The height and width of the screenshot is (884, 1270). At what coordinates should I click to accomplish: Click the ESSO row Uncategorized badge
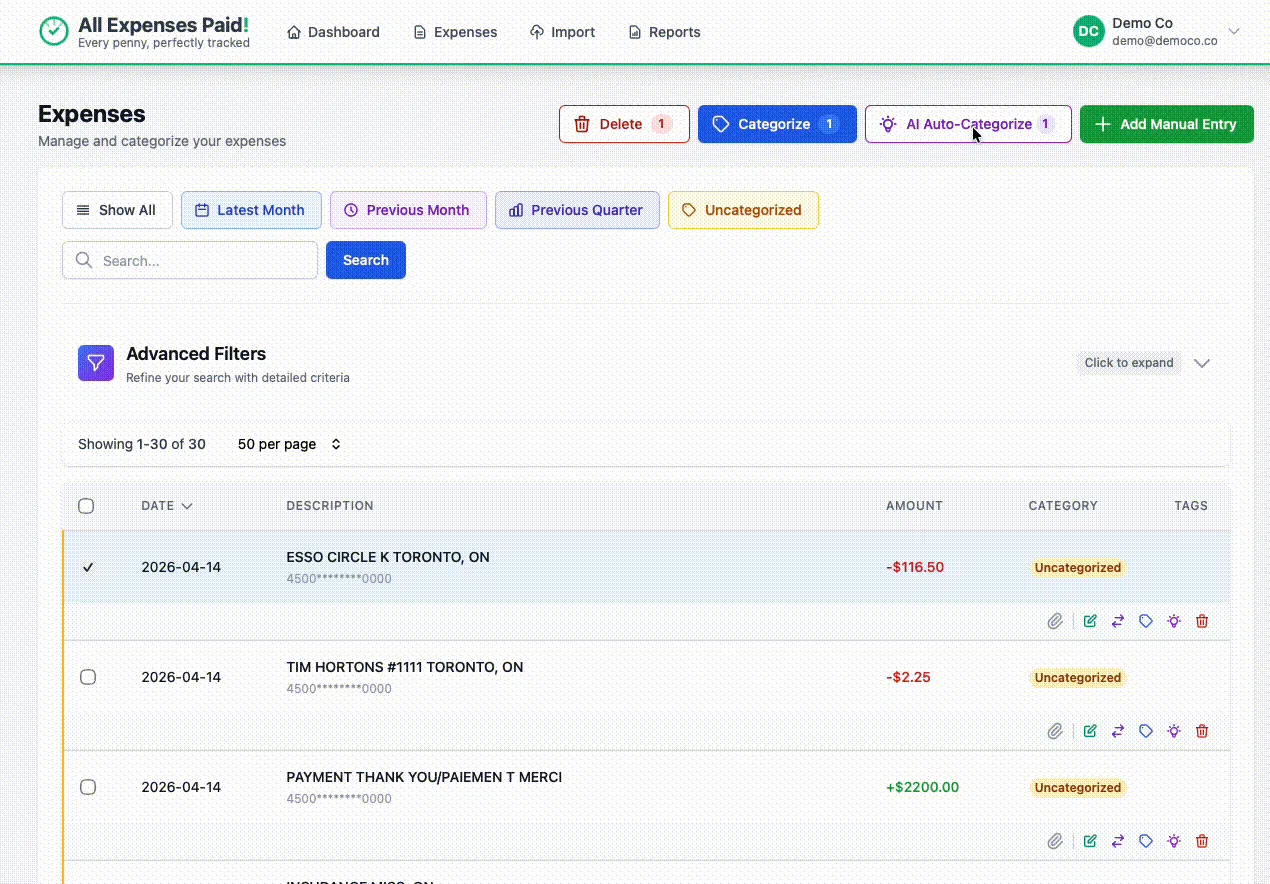point(1078,567)
